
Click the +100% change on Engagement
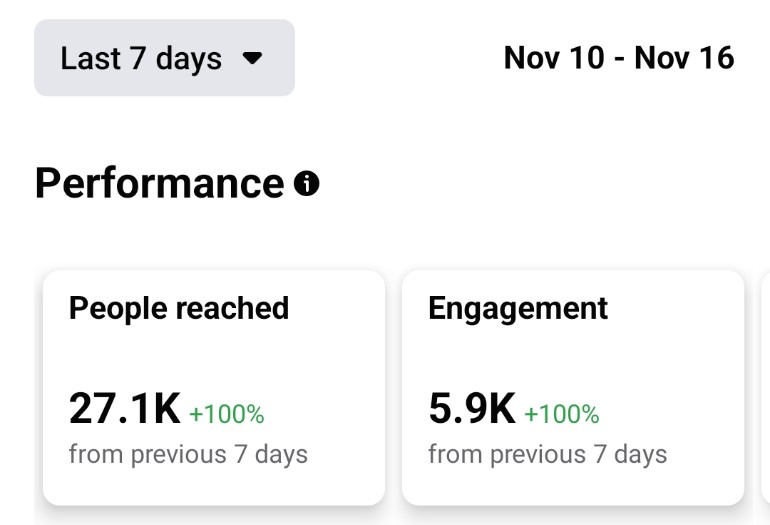point(562,414)
